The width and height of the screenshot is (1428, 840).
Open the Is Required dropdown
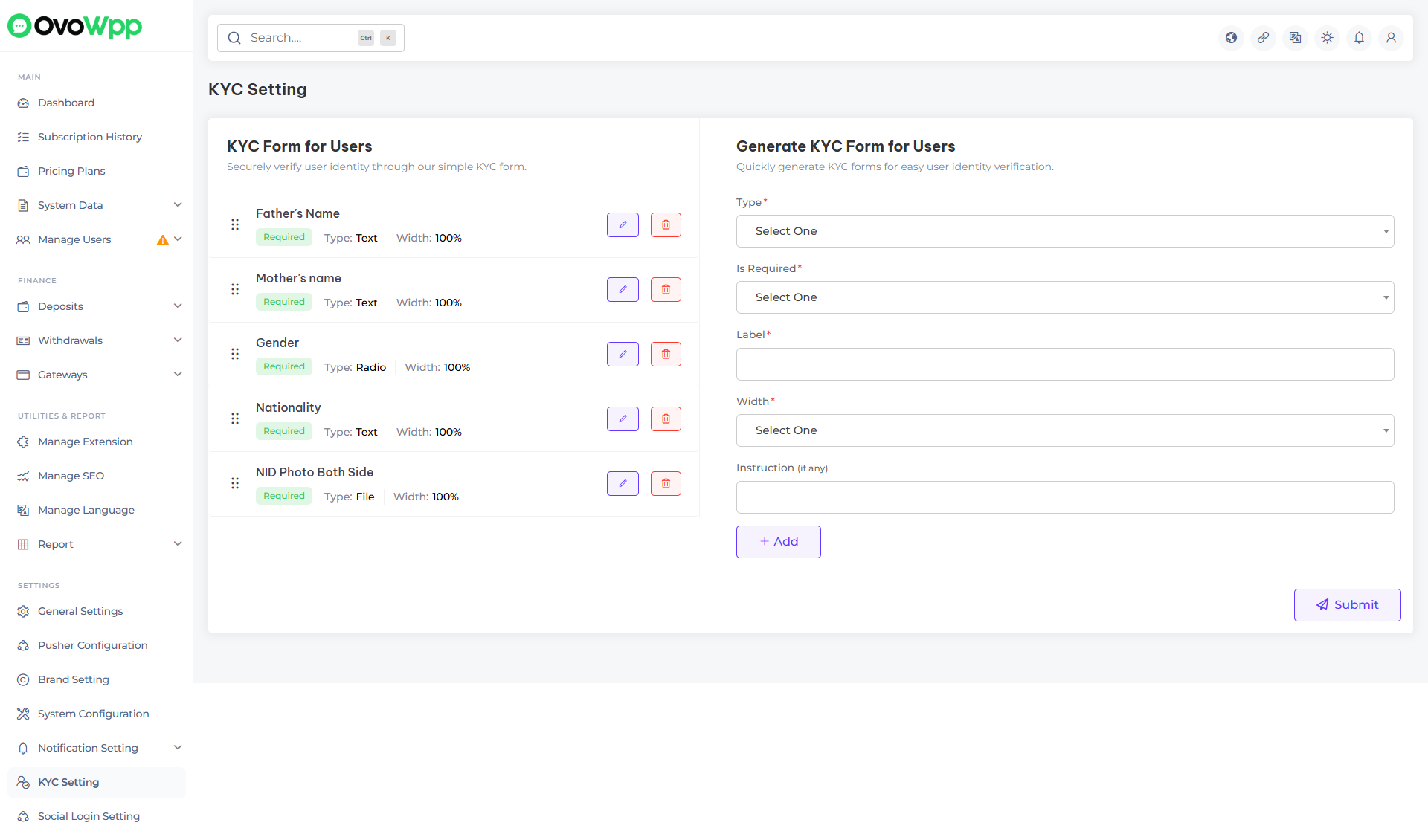click(x=1064, y=297)
